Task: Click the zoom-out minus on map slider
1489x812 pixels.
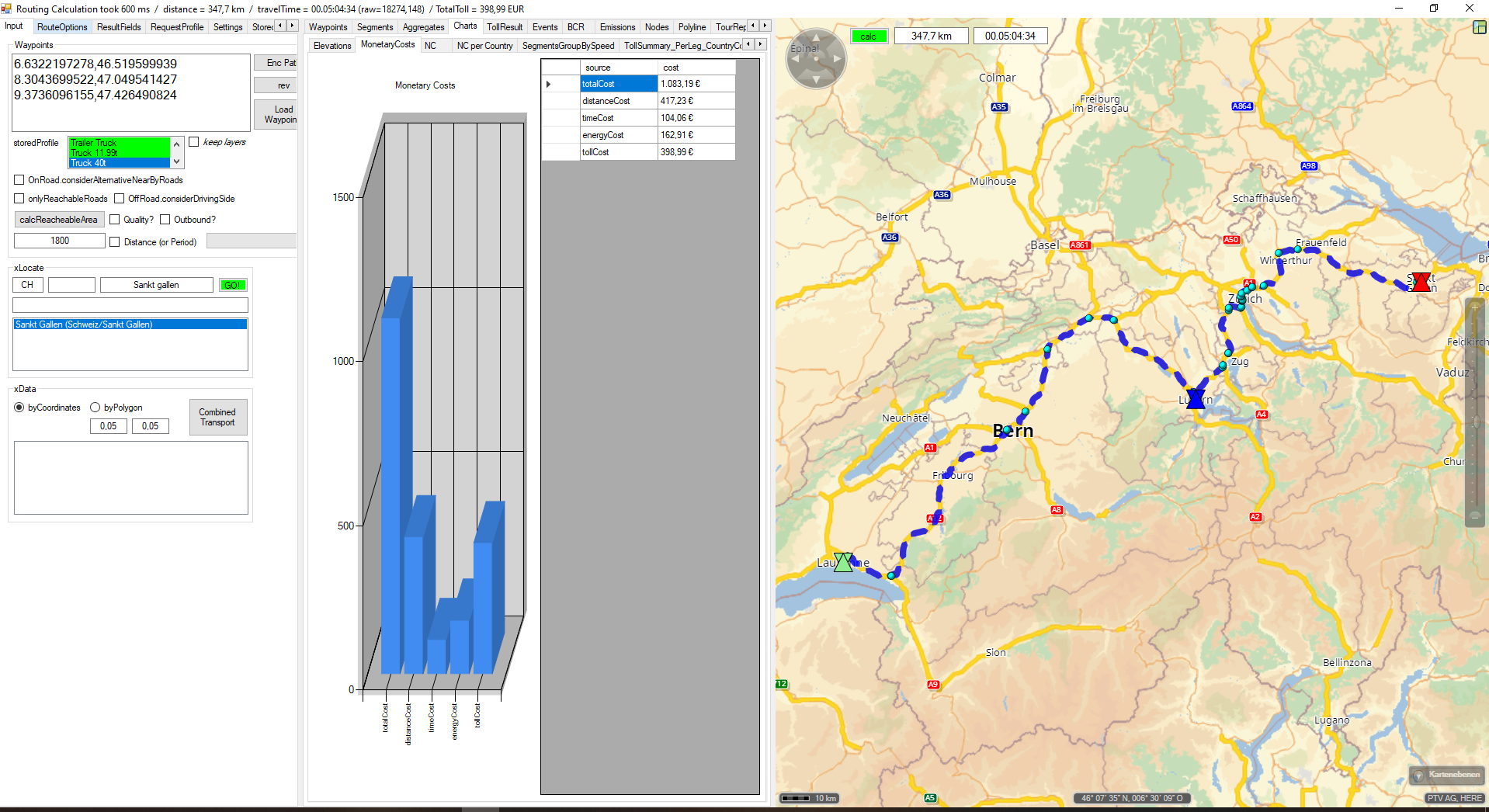Action: (x=1475, y=516)
